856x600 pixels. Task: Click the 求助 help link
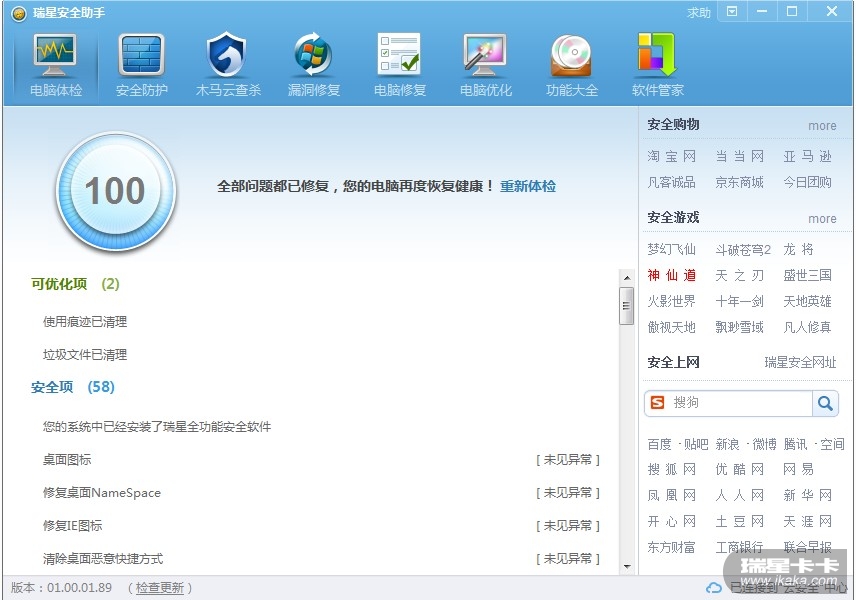point(698,13)
